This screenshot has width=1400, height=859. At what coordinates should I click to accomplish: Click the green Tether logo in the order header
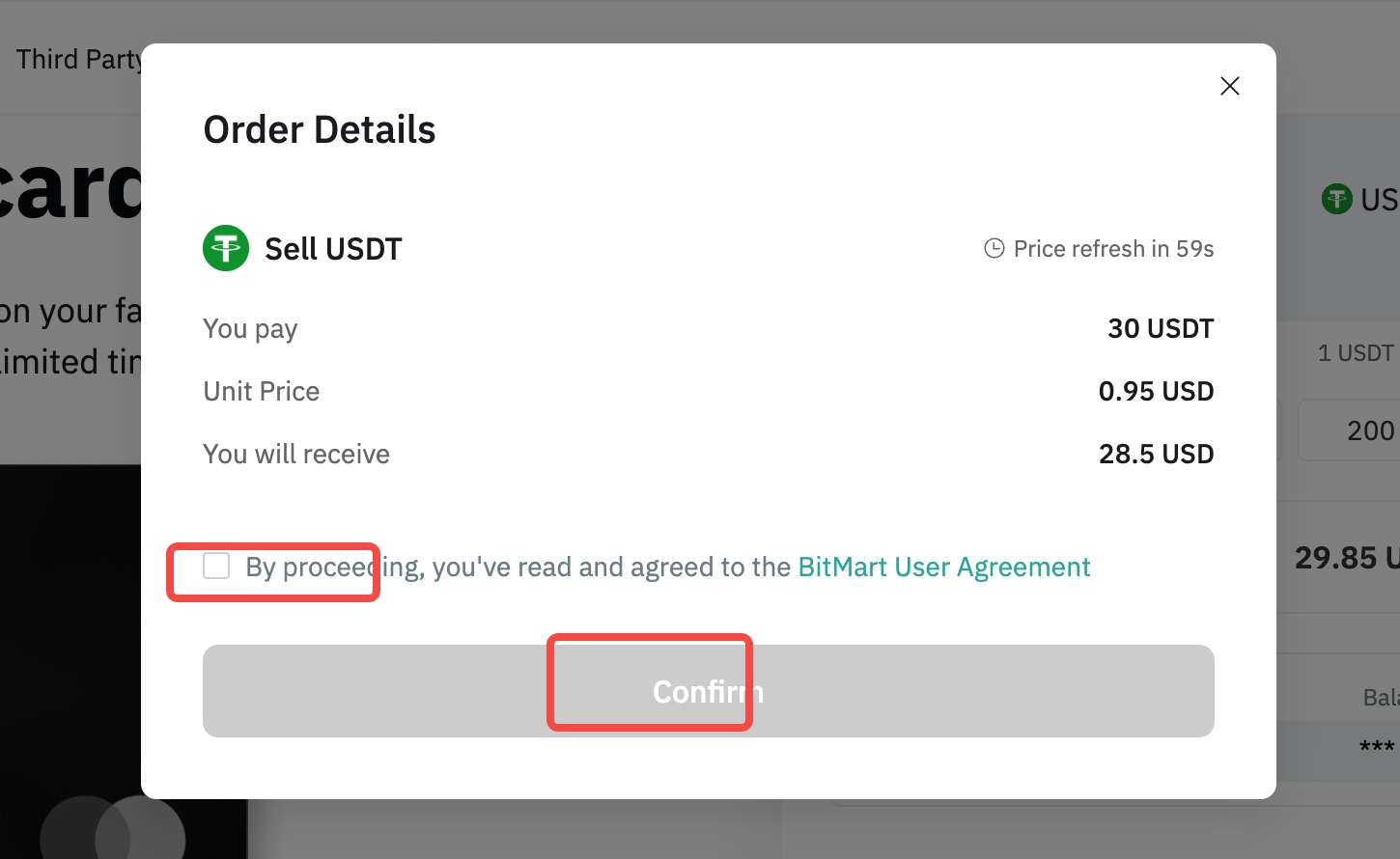225,248
